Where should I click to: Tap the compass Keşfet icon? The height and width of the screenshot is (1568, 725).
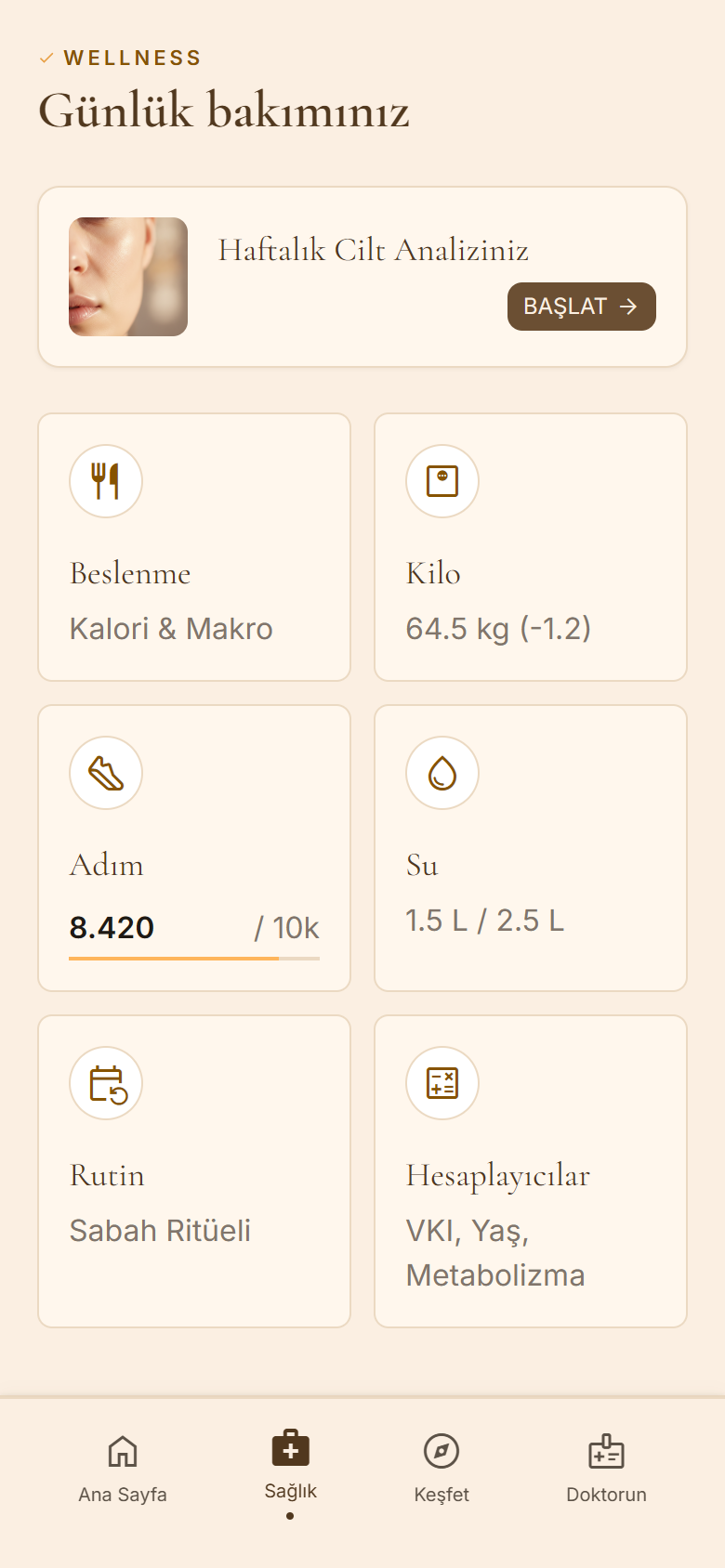442,1451
